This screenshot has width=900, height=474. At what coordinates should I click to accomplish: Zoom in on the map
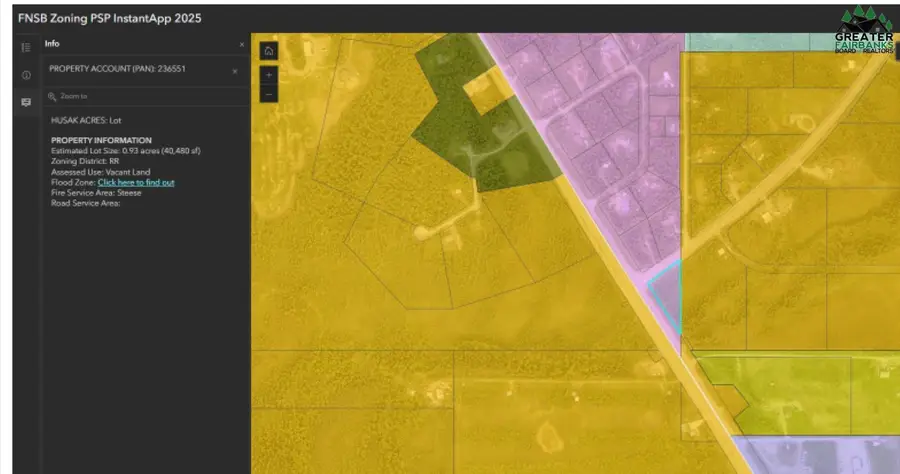click(268, 75)
